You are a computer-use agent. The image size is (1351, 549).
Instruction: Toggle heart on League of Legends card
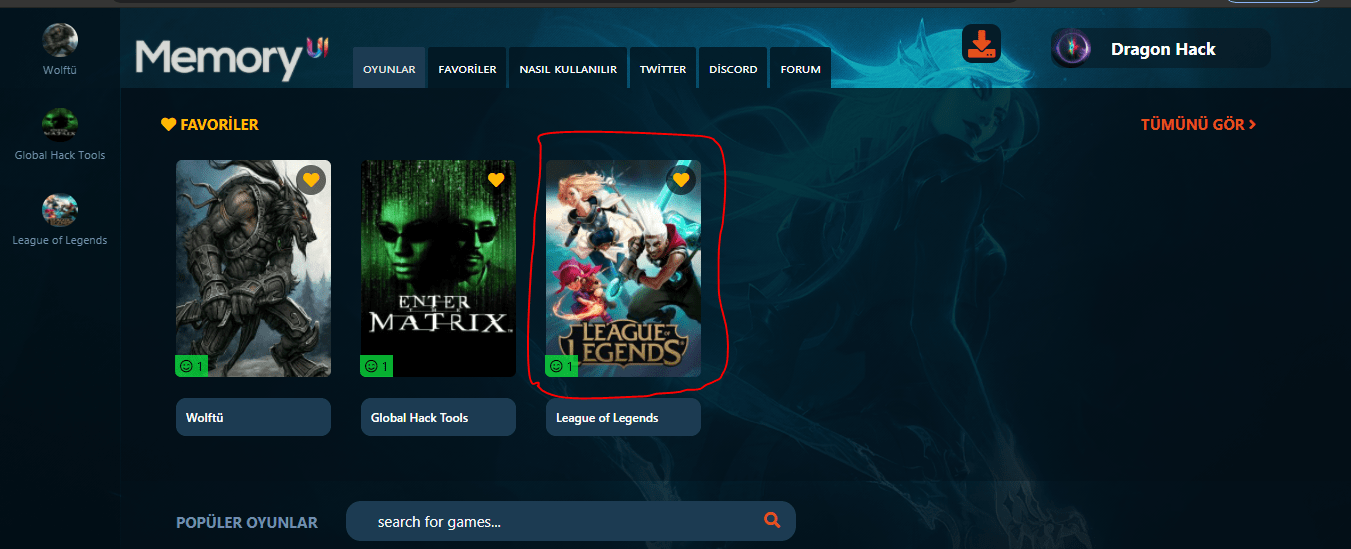click(x=681, y=180)
